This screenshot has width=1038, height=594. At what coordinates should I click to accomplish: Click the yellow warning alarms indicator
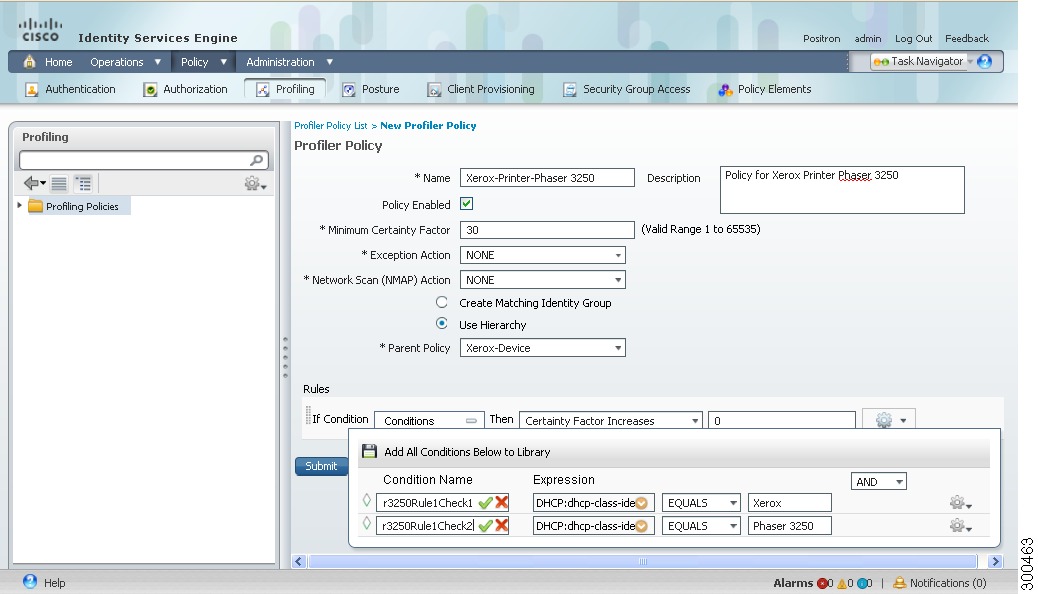(x=844, y=583)
